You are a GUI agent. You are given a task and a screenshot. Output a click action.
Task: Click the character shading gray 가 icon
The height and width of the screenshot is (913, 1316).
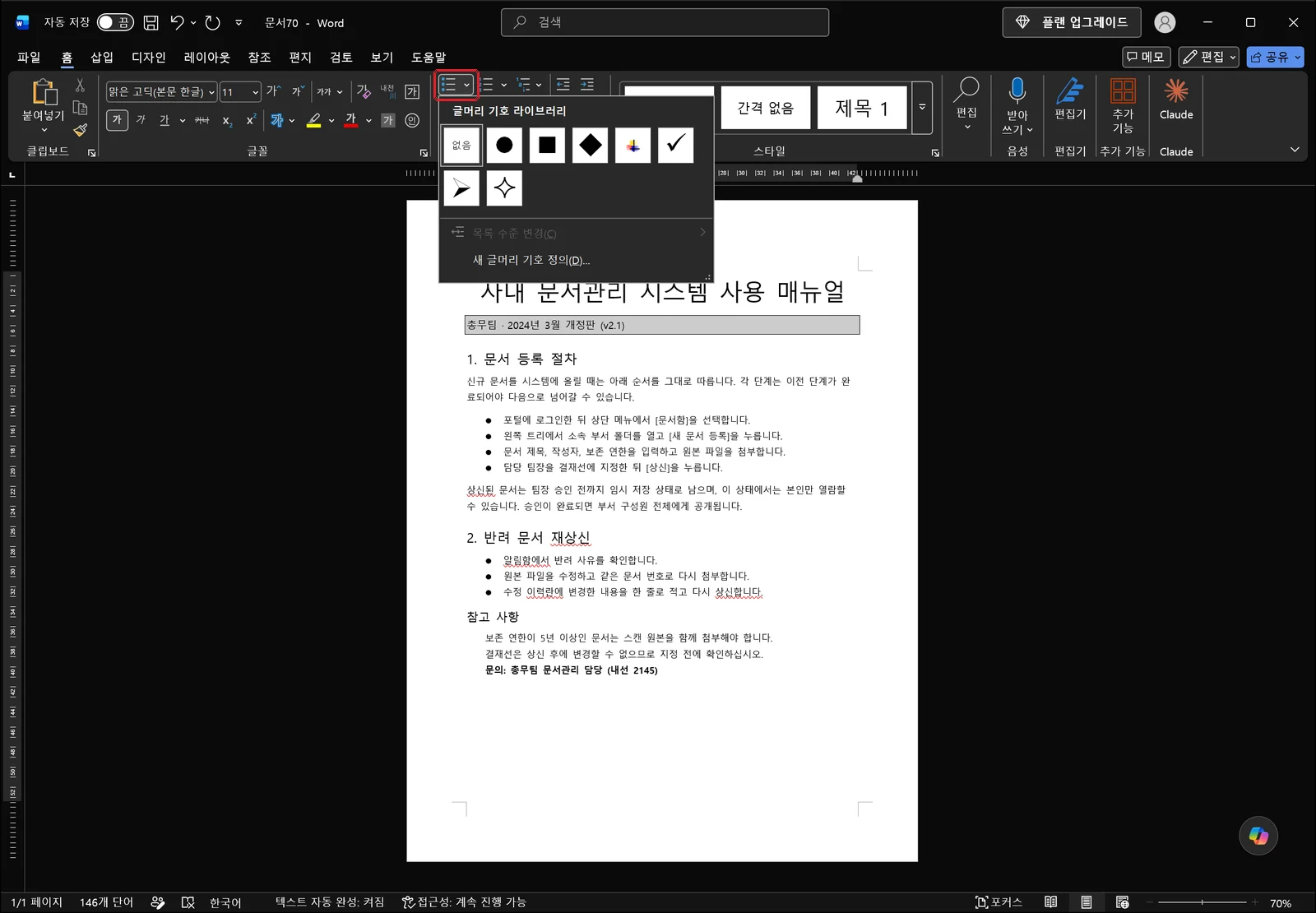tap(388, 120)
